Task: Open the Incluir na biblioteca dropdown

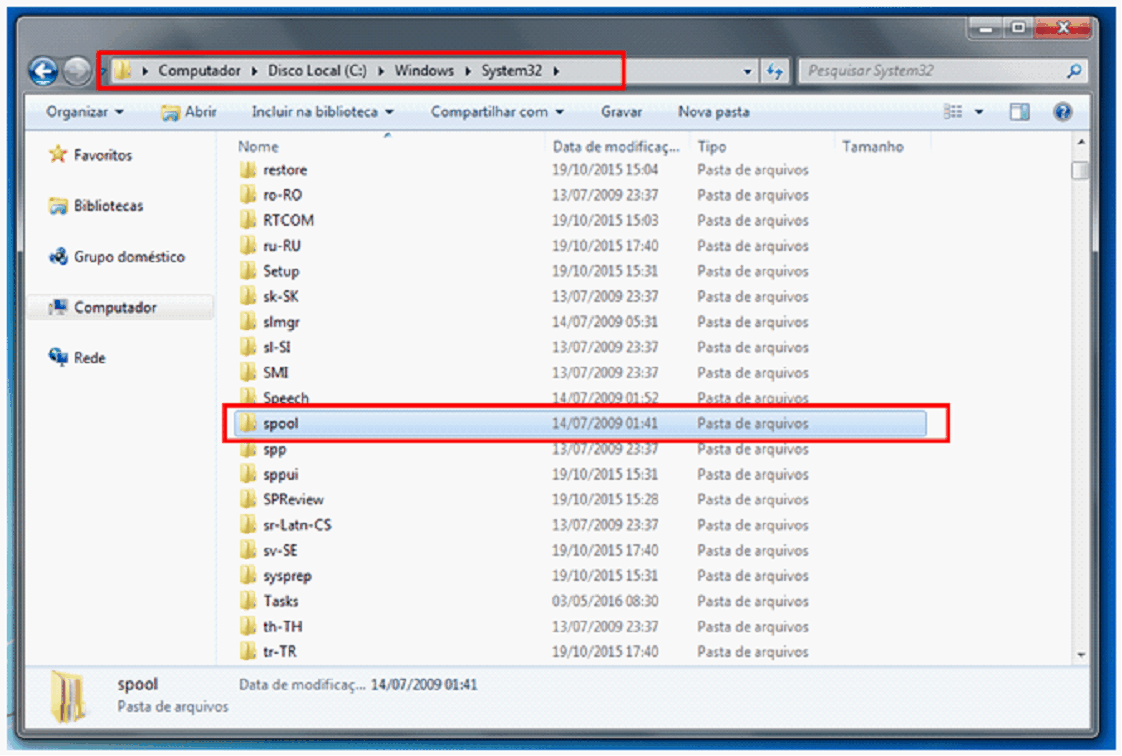Action: tap(322, 112)
